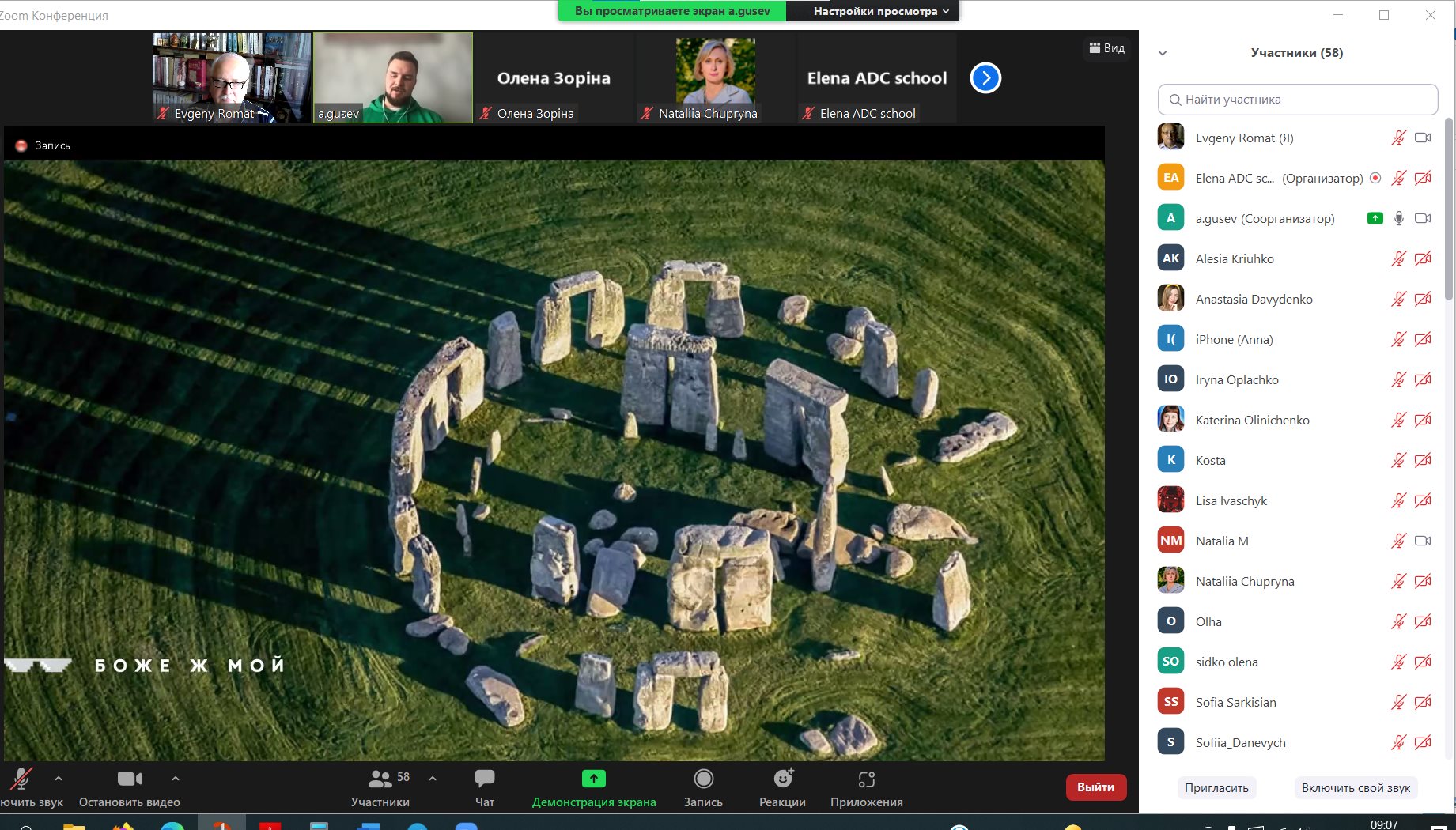Click the Reactions smiley icon
The width and height of the screenshot is (1456, 830).
coord(782,779)
